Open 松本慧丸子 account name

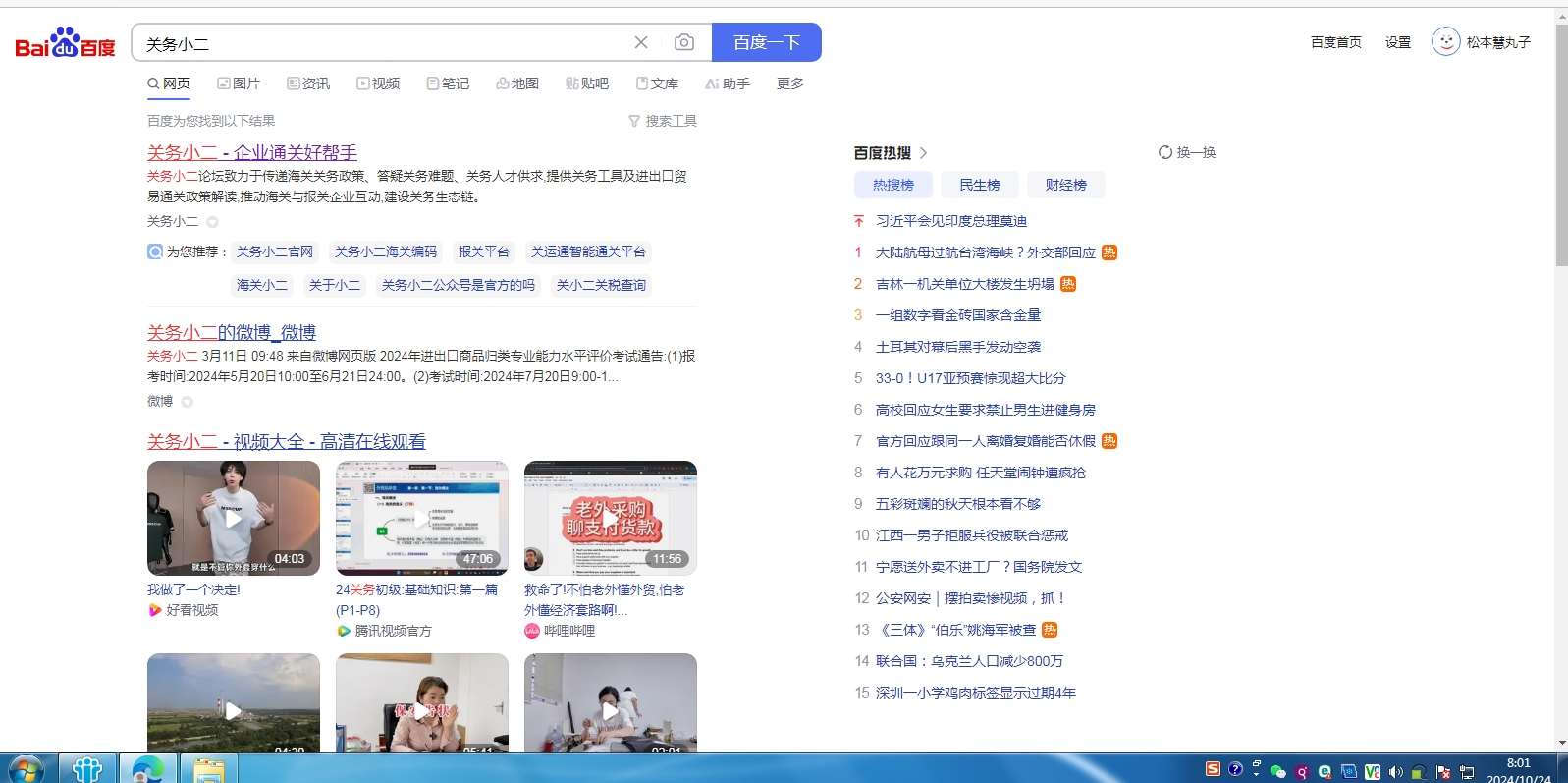pos(1498,42)
